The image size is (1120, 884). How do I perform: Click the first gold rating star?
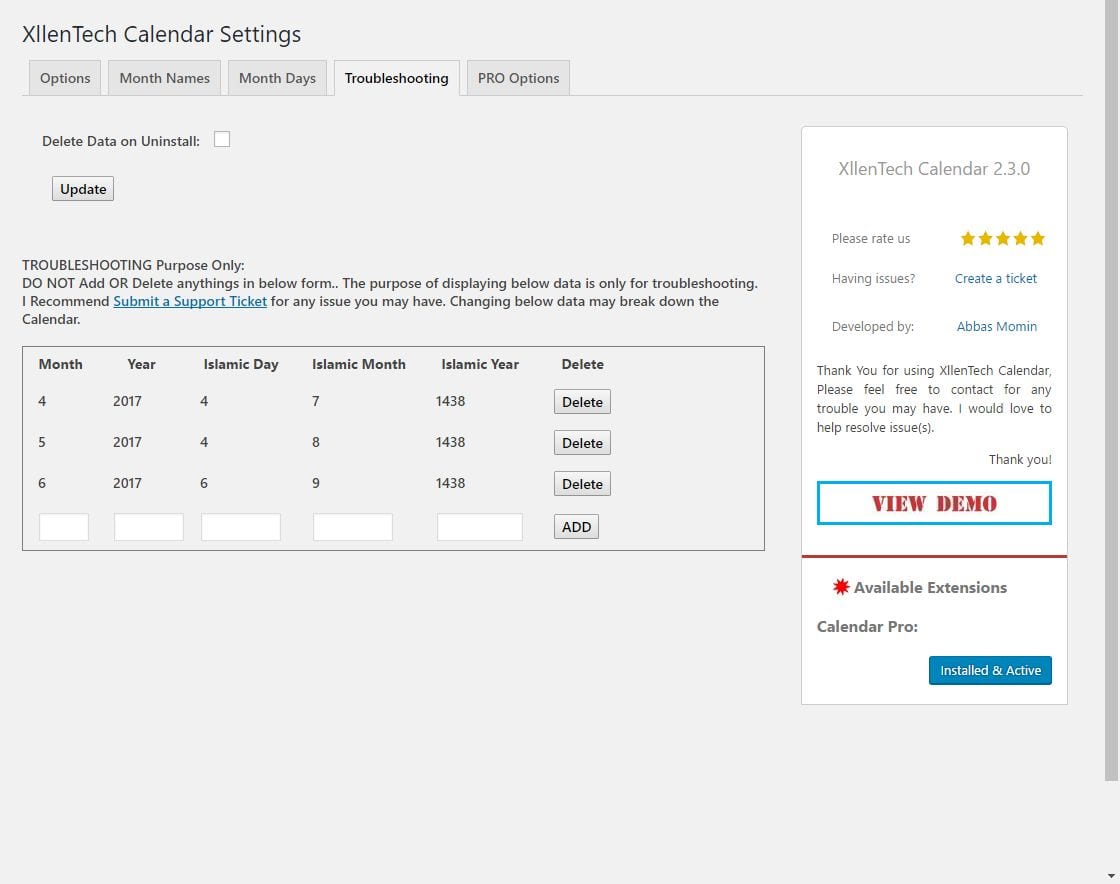click(968, 238)
